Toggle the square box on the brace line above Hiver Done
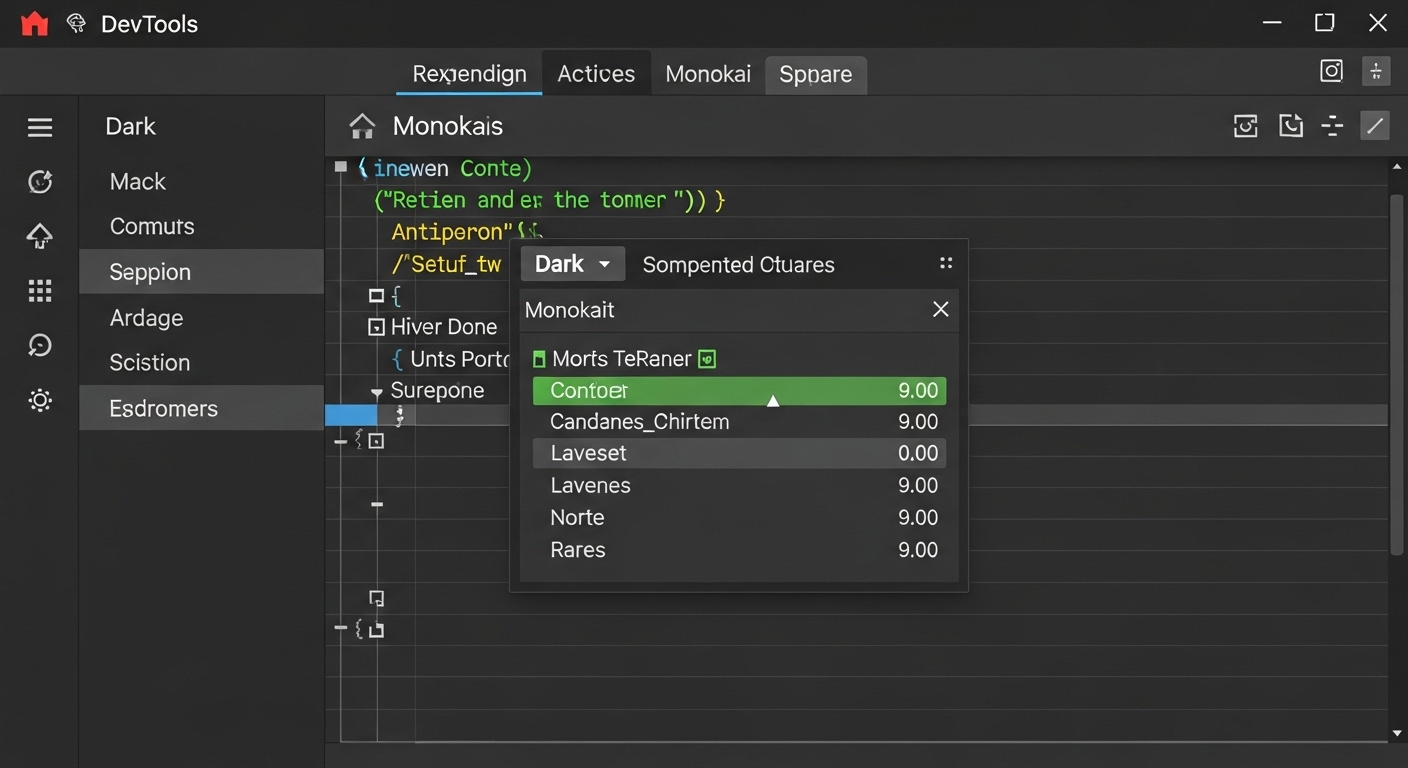The width and height of the screenshot is (1408, 768). [x=377, y=295]
